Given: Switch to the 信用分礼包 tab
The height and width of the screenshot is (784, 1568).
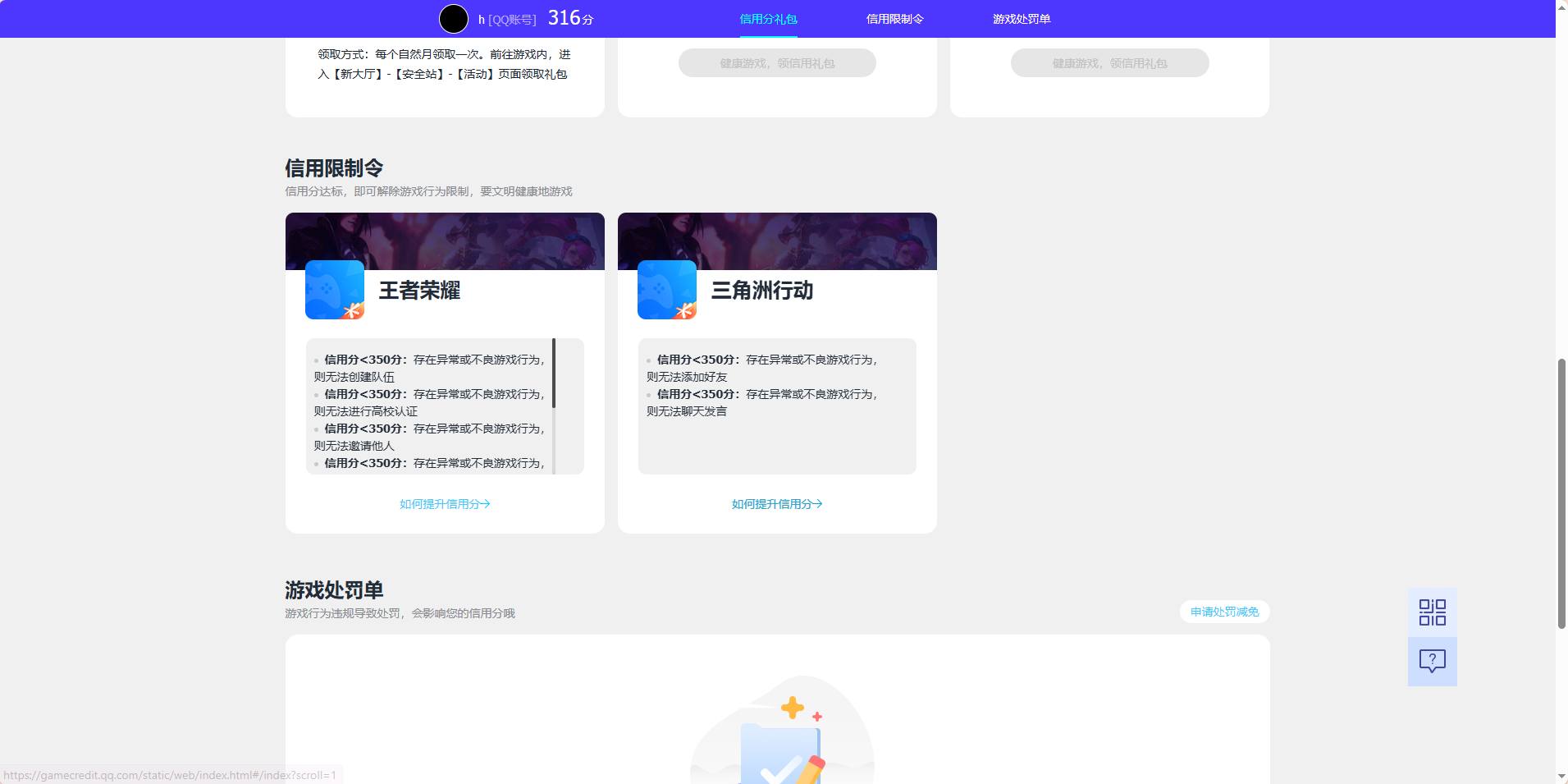Looking at the screenshot, I should click(x=768, y=19).
